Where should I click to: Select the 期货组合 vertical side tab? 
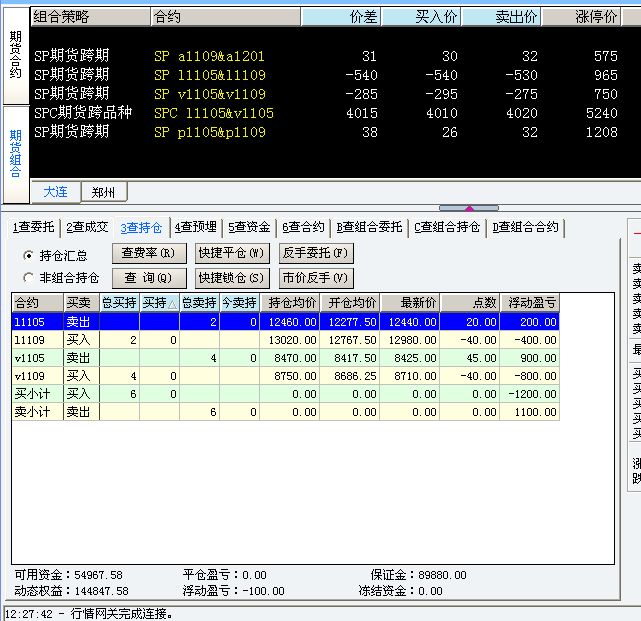pyautogui.click(x=16, y=154)
